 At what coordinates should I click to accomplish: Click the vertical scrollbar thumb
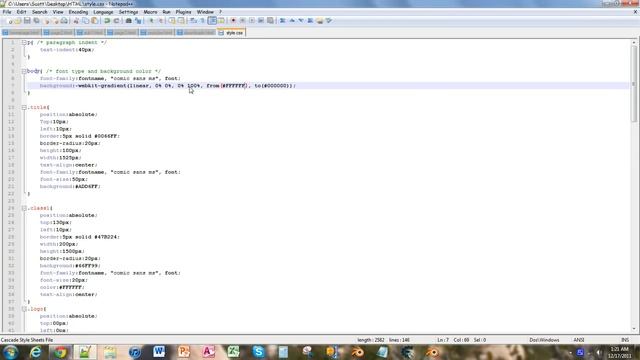click(634, 84)
